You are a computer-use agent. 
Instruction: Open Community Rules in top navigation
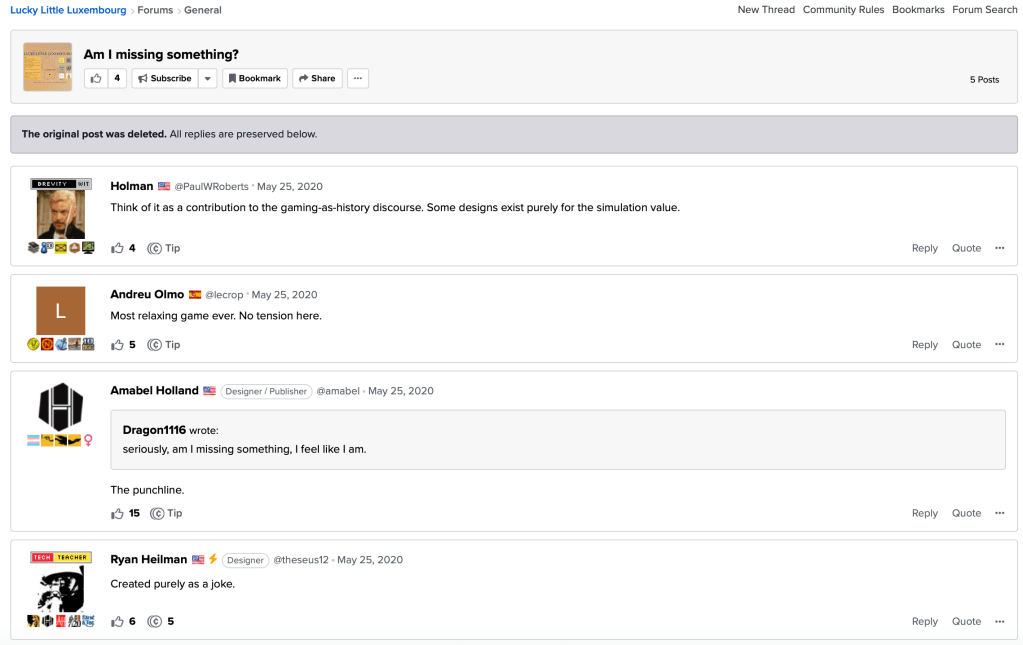click(x=843, y=10)
